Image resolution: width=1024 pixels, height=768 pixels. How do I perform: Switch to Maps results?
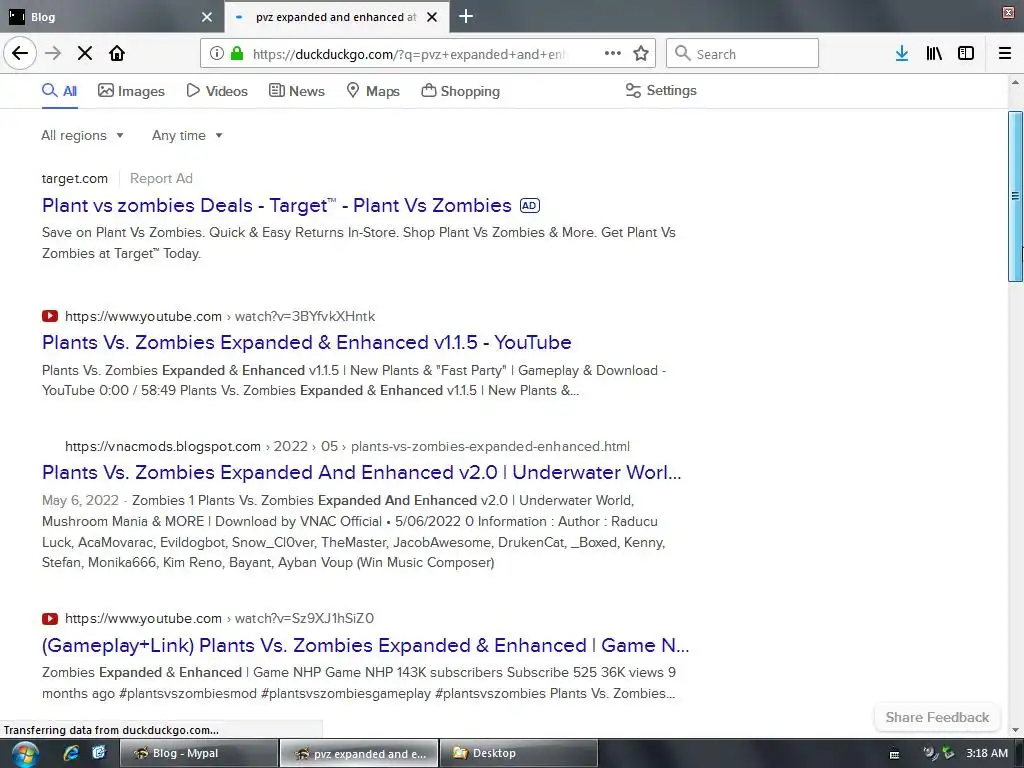tap(373, 91)
